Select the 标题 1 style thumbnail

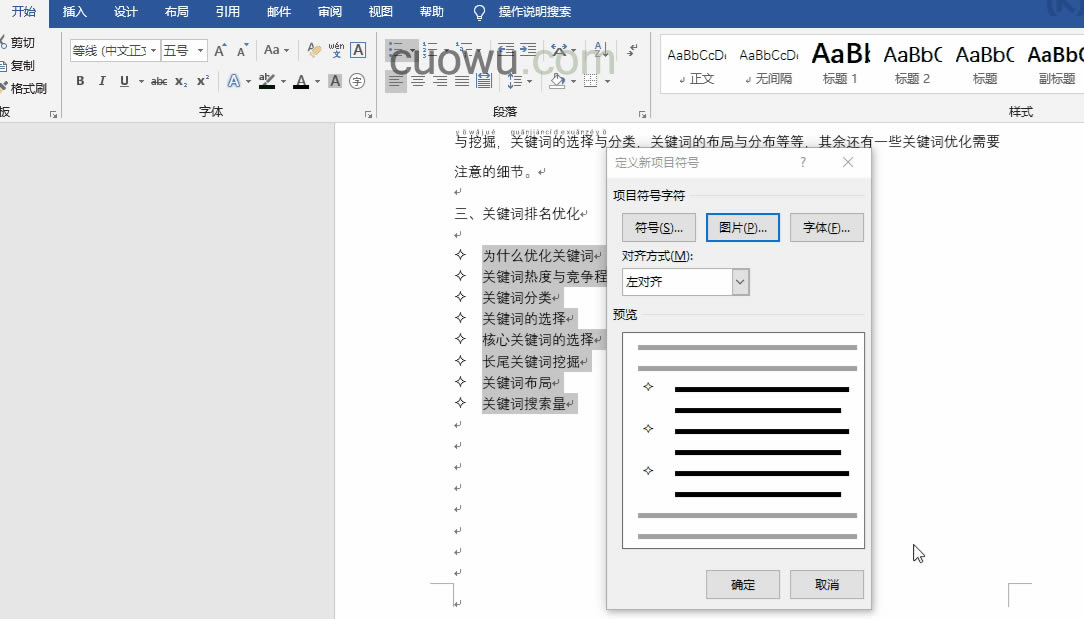coord(840,63)
